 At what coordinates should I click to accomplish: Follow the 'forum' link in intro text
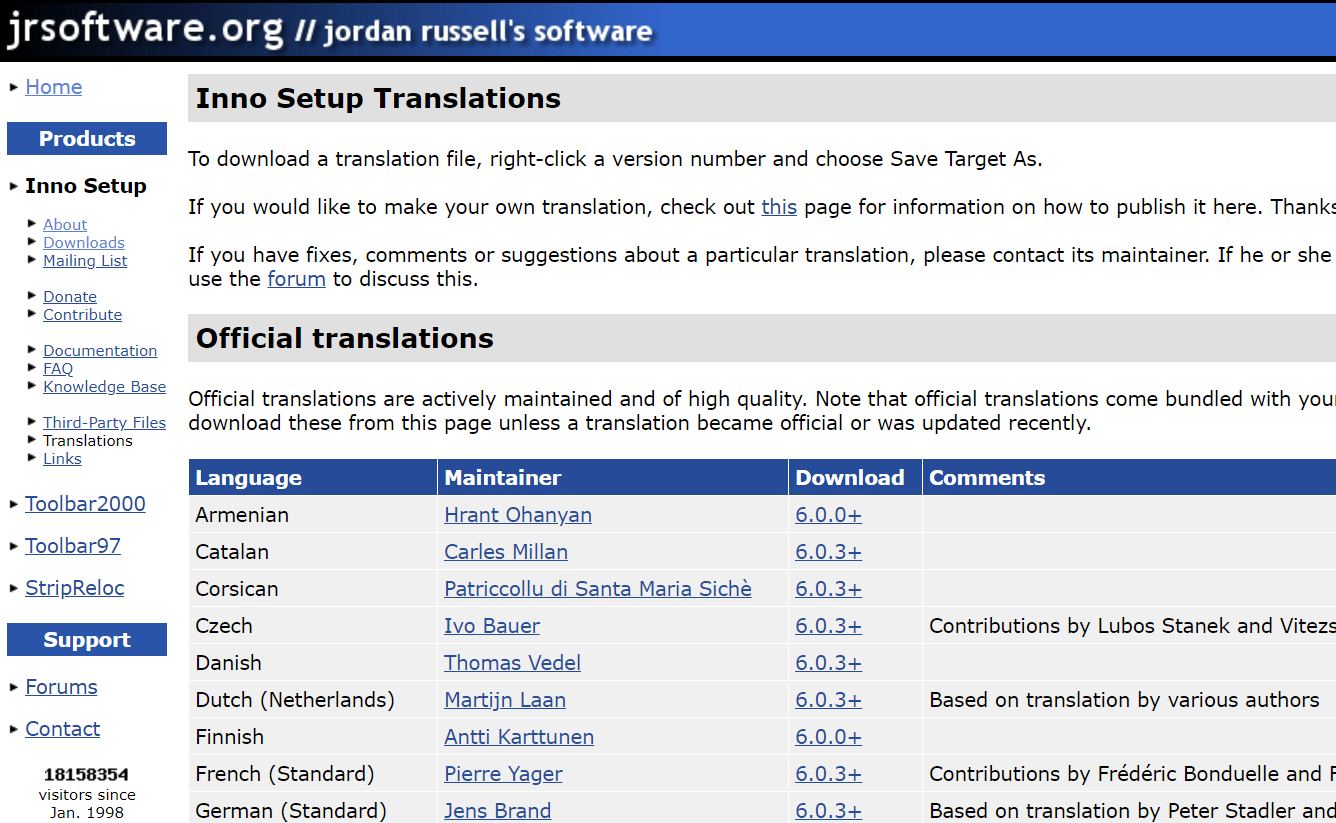(x=296, y=279)
